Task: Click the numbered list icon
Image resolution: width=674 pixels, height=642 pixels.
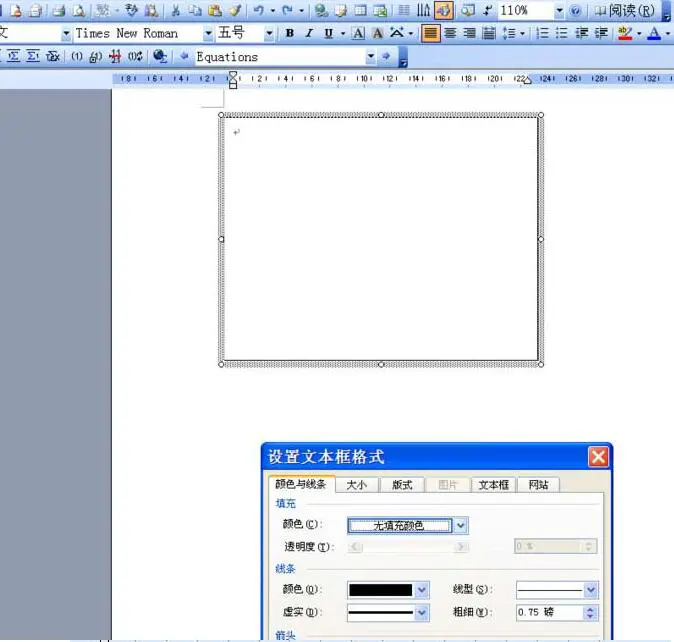Action: click(x=543, y=34)
